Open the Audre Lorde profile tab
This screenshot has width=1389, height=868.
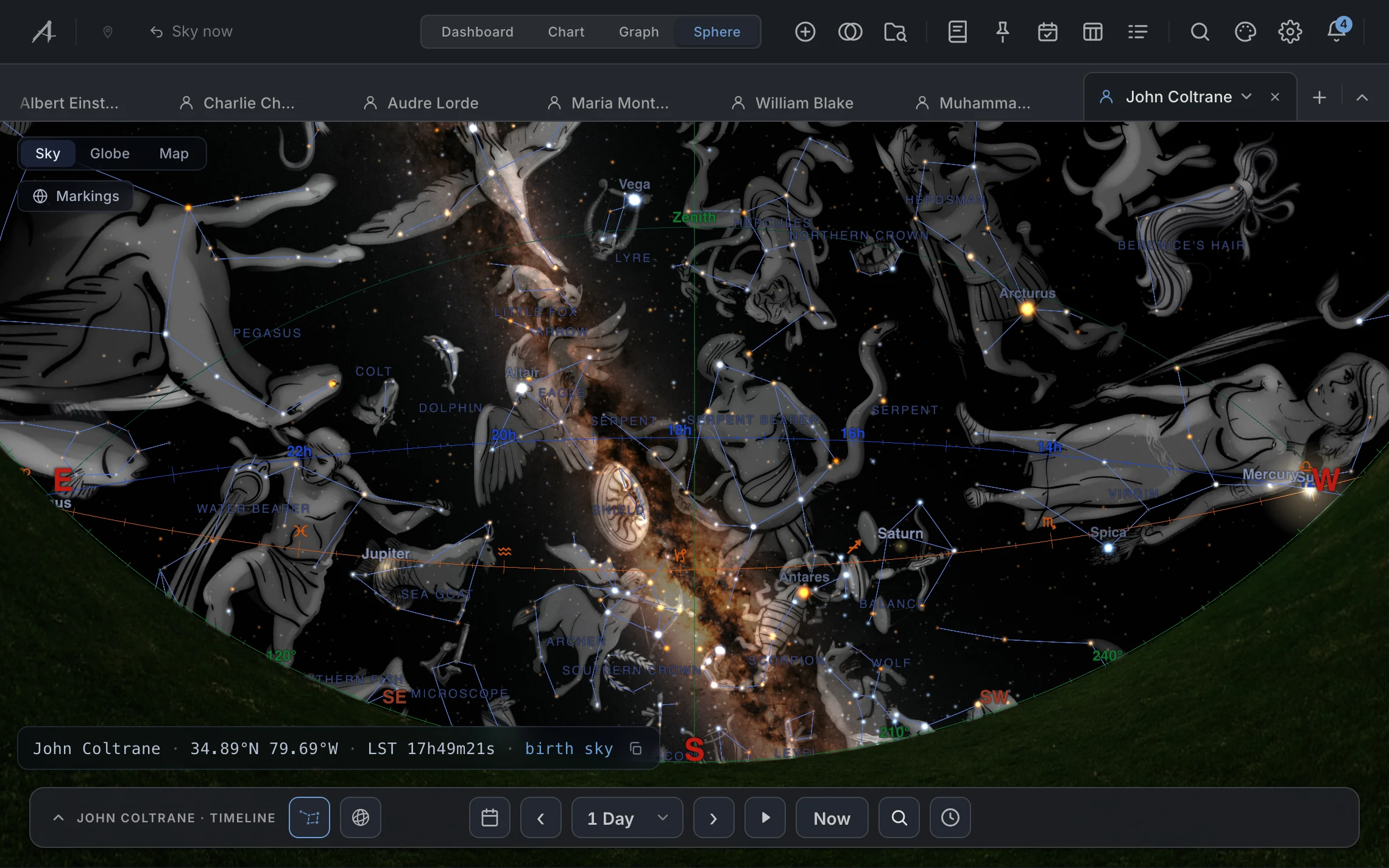pyautogui.click(x=422, y=103)
